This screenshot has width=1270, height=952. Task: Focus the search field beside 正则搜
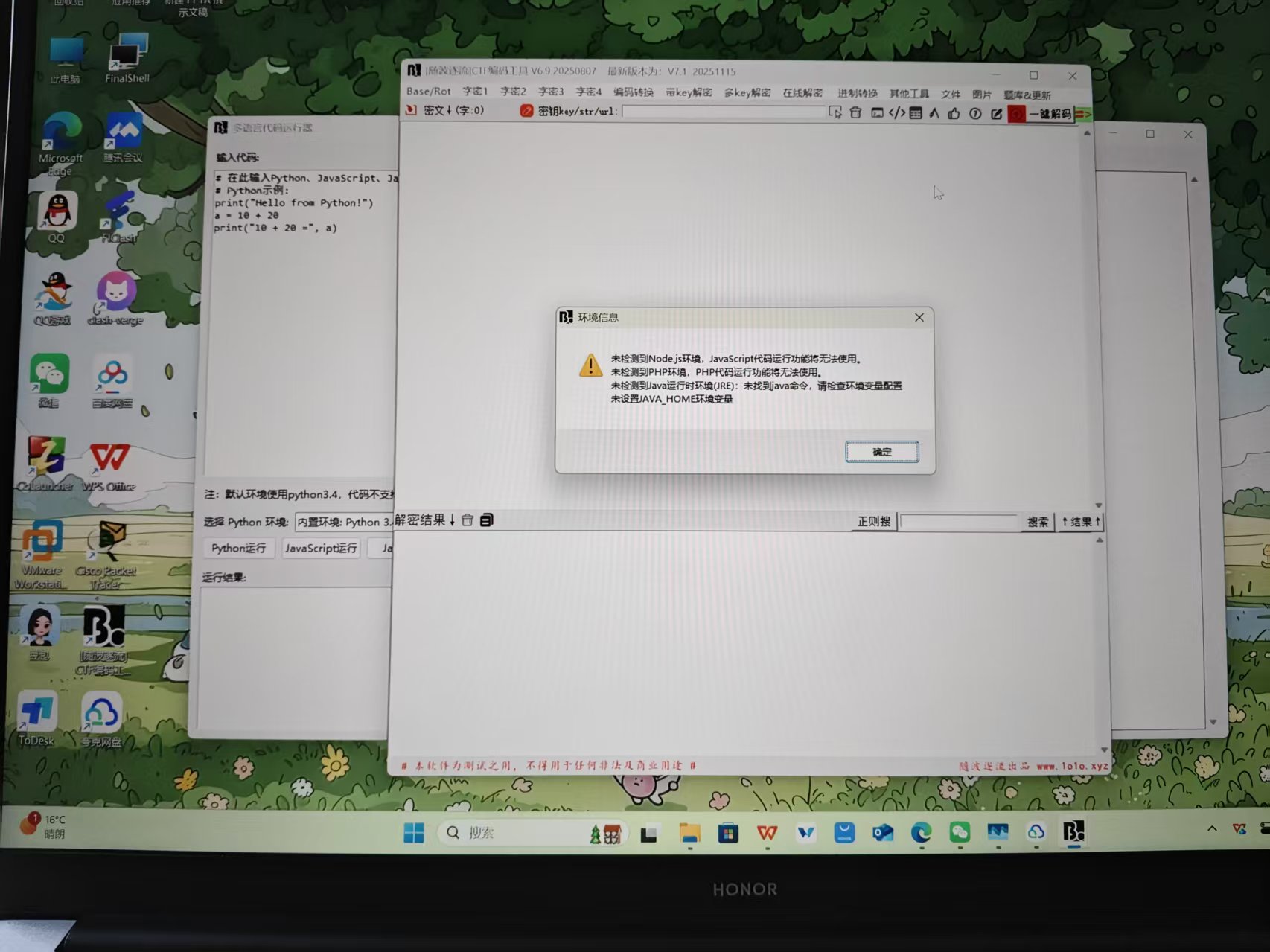click(959, 522)
